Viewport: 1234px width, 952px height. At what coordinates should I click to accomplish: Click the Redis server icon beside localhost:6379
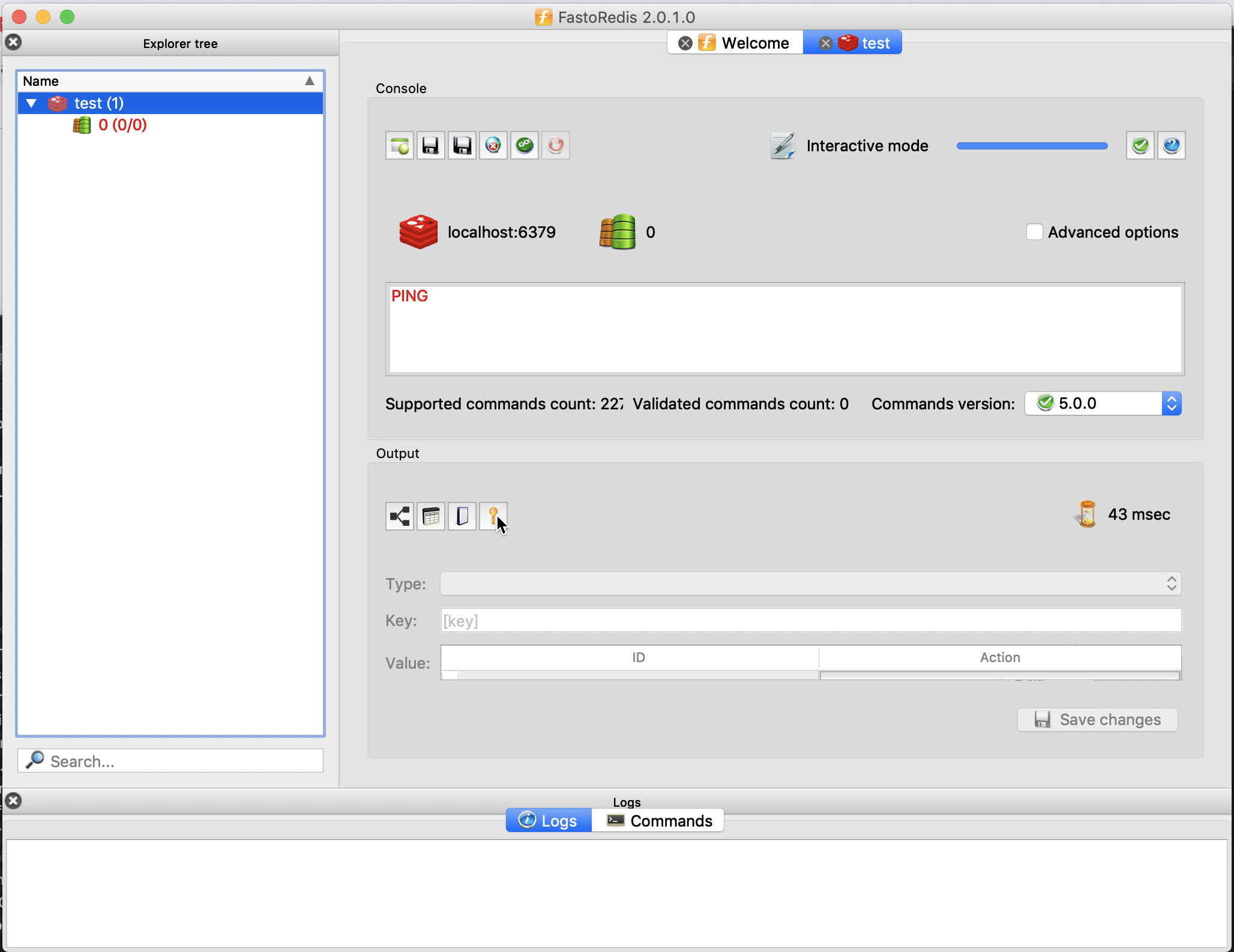tap(418, 232)
